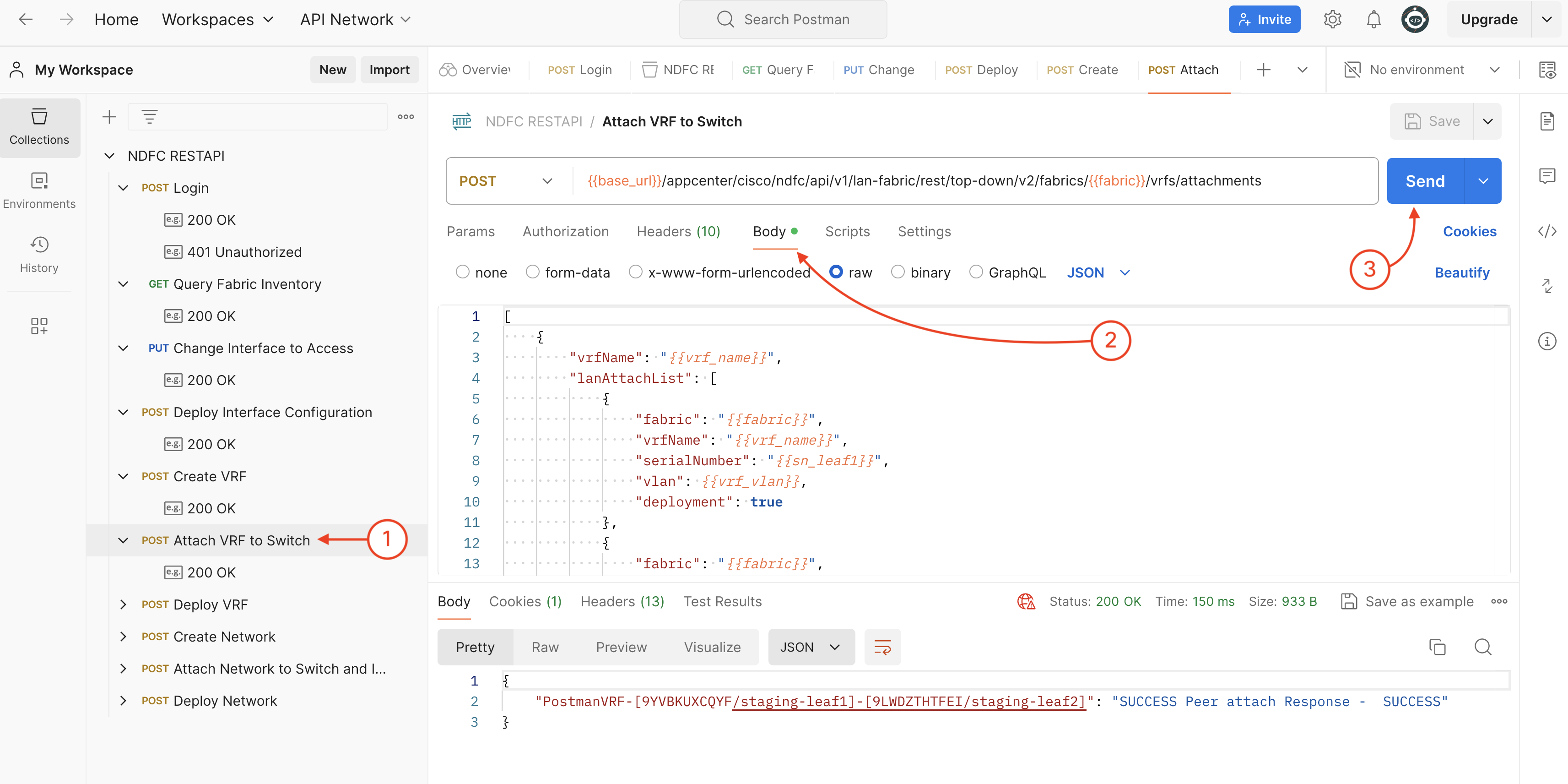Image resolution: width=1568 pixels, height=784 pixels.
Task: Switch to the Params tab
Action: pyautogui.click(x=470, y=231)
